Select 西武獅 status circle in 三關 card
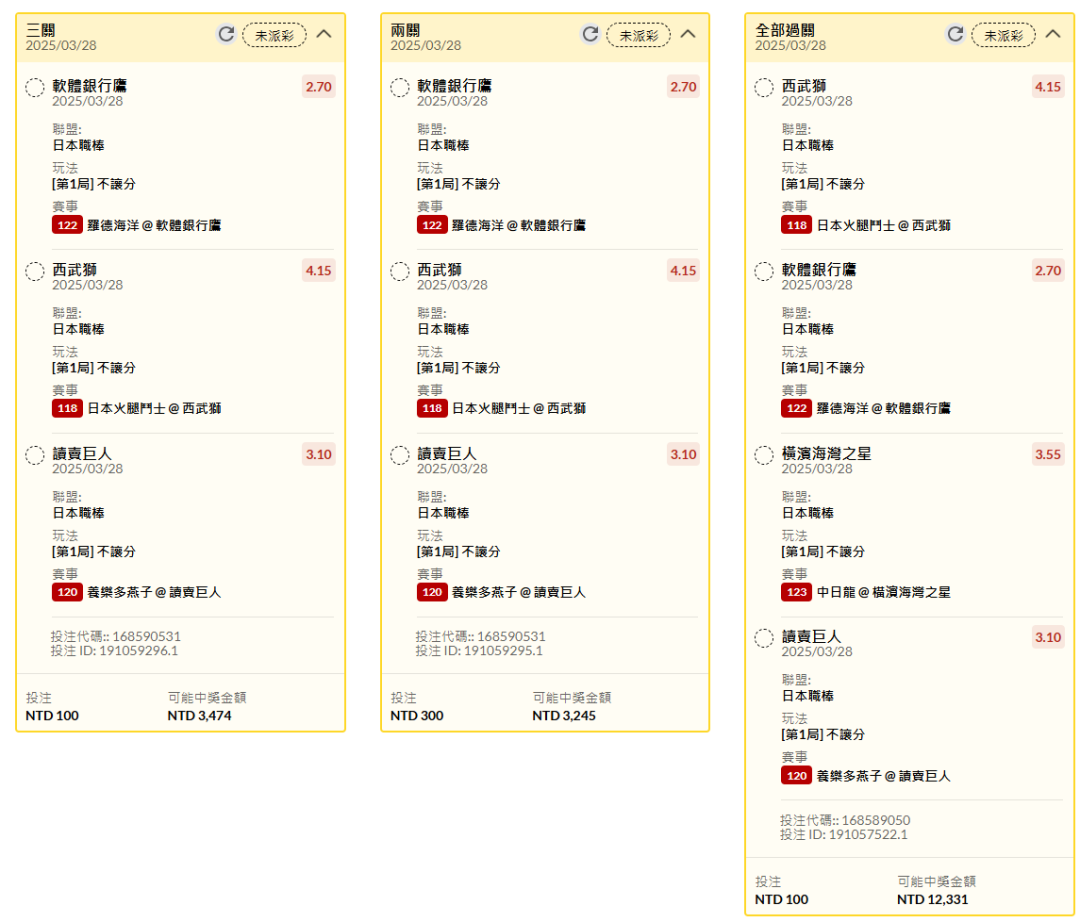This screenshot has height=922, width=1080. tap(35, 271)
